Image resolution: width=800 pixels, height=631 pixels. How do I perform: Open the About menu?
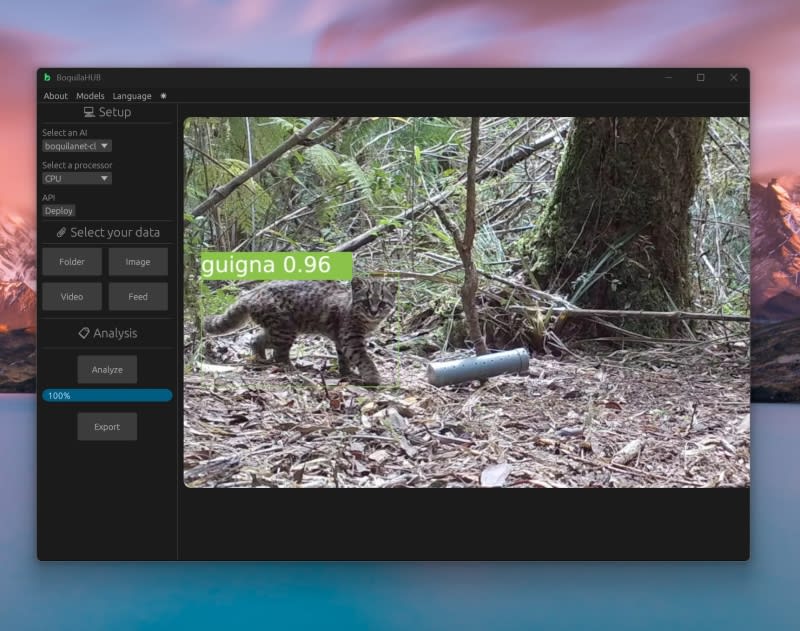[56, 96]
